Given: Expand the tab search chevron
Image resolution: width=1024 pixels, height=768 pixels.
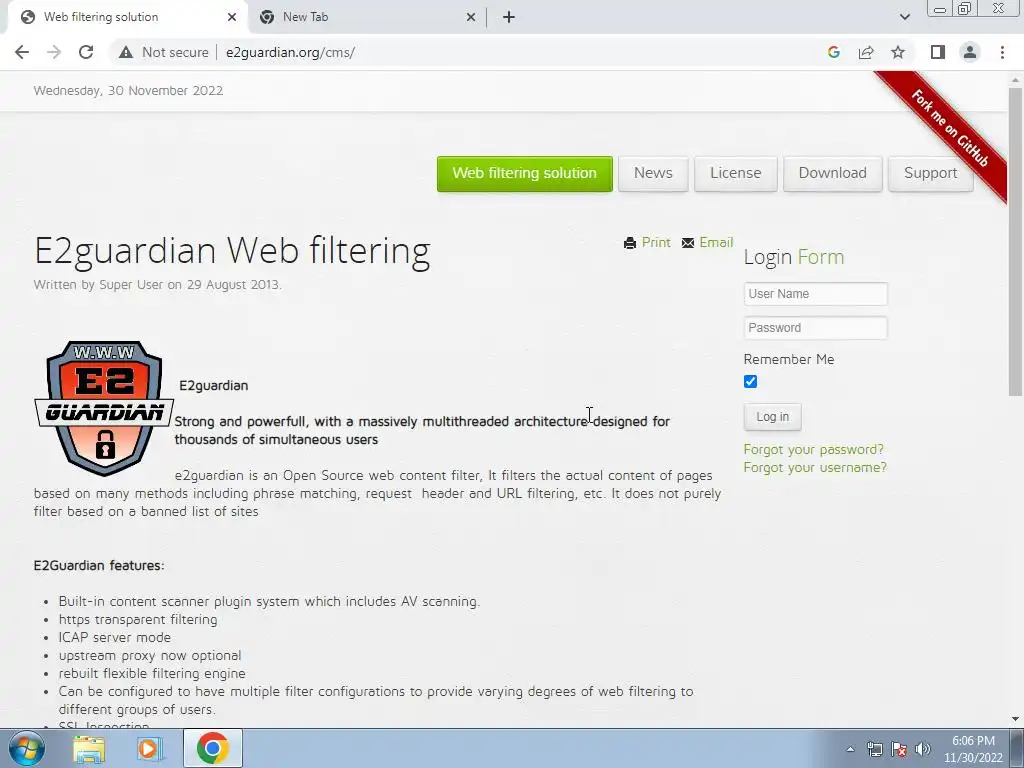Looking at the screenshot, I should point(904,18).
